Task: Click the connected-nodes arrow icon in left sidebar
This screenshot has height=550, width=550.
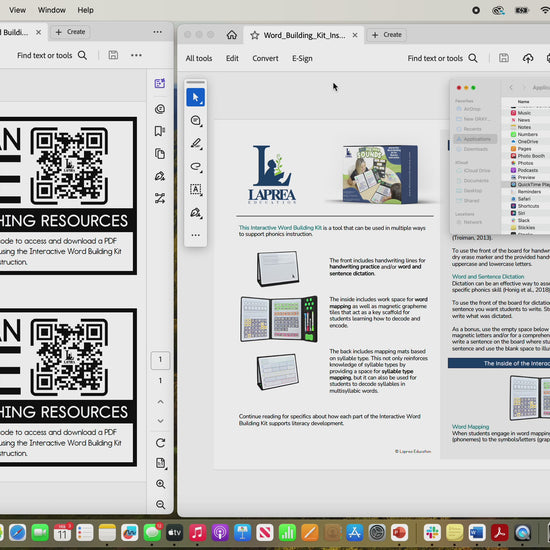Action: 160,199
